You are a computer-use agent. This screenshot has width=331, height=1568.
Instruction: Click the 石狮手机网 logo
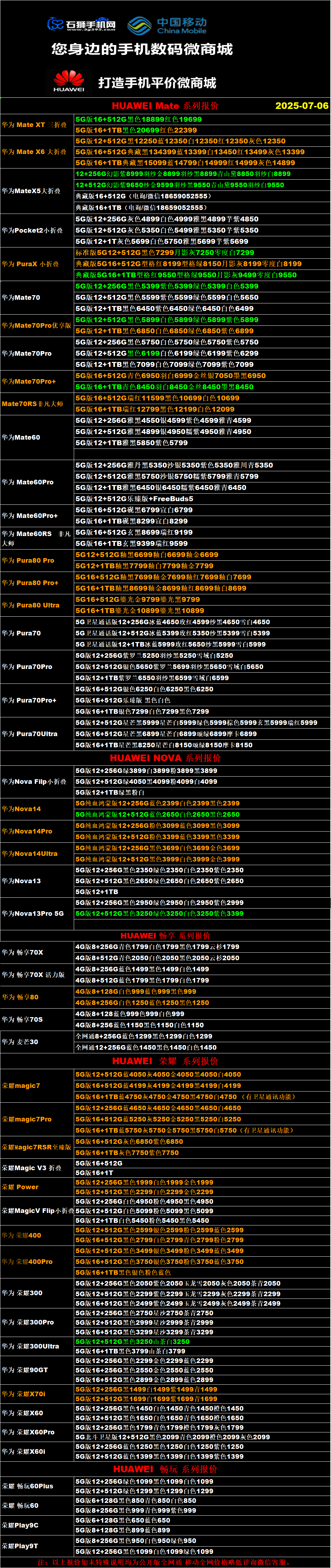(82, 24)
